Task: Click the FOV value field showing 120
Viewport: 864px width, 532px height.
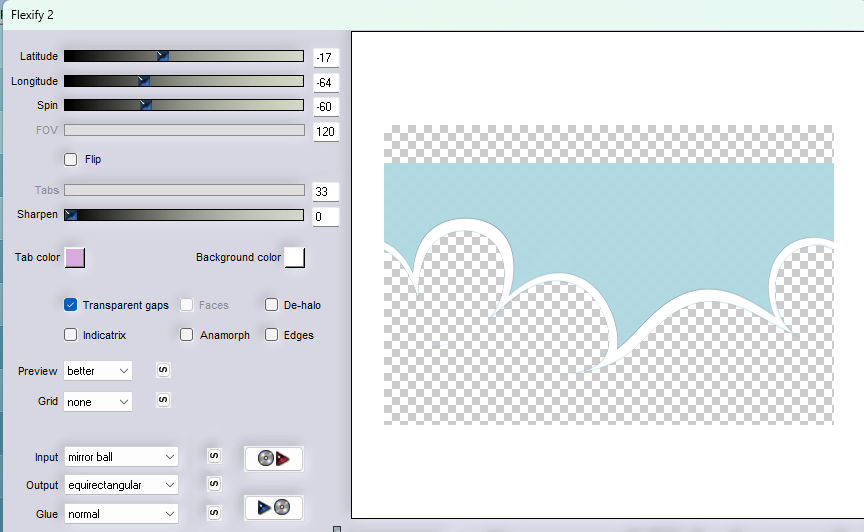Action: pos(326,132)
